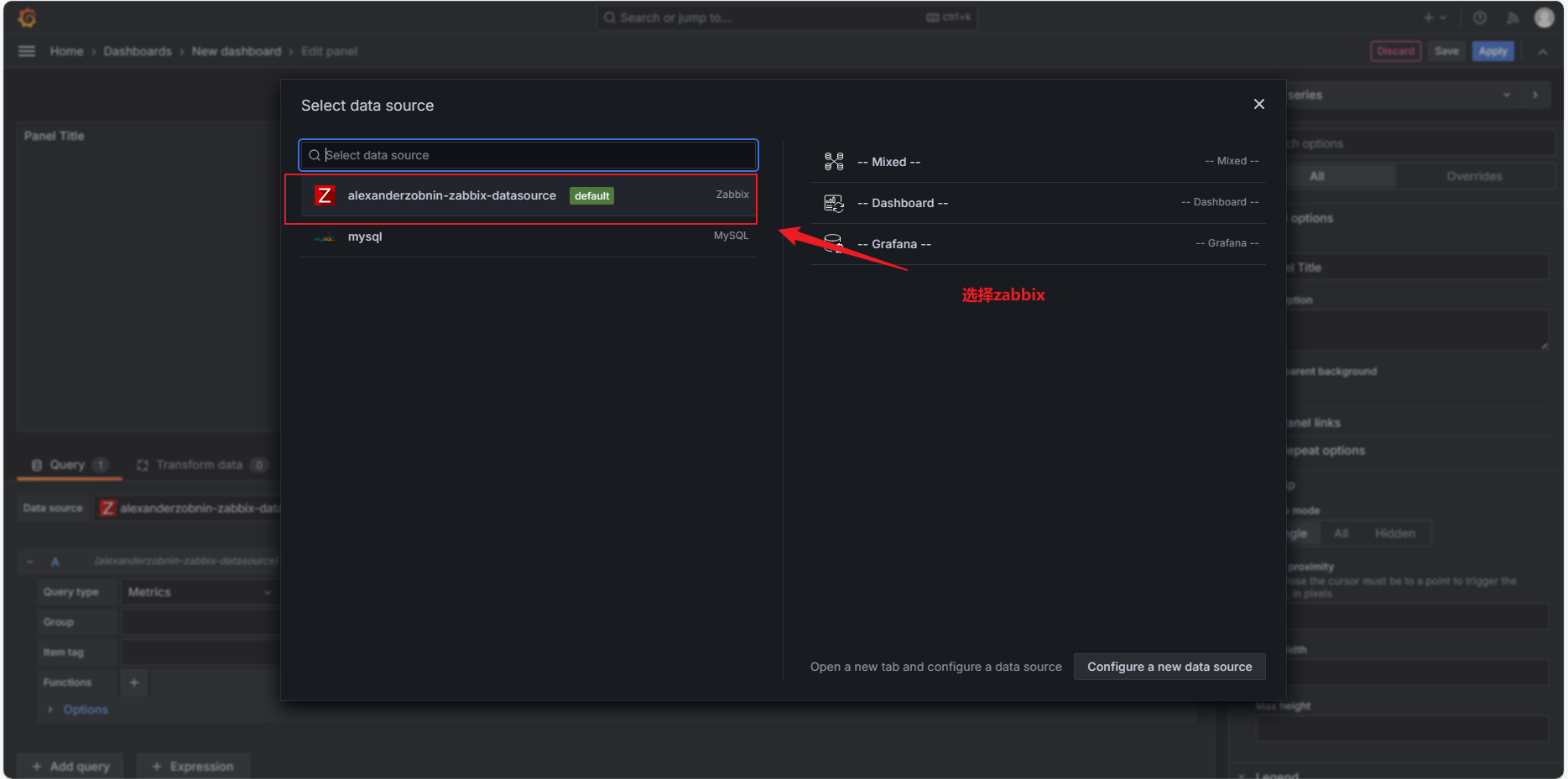Select the All options tab
The height and width of the screenshot is (779, 1568).
point(1317,176)
